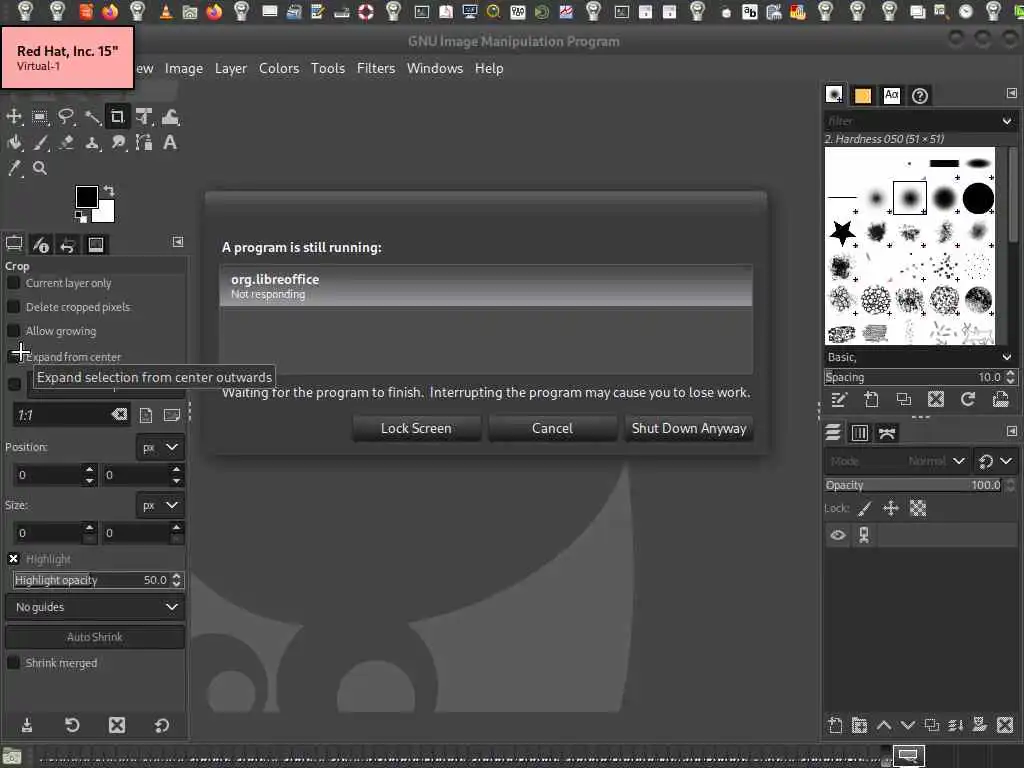
Task: Disable the Highlight checkbox
Action: click(13, 558)
